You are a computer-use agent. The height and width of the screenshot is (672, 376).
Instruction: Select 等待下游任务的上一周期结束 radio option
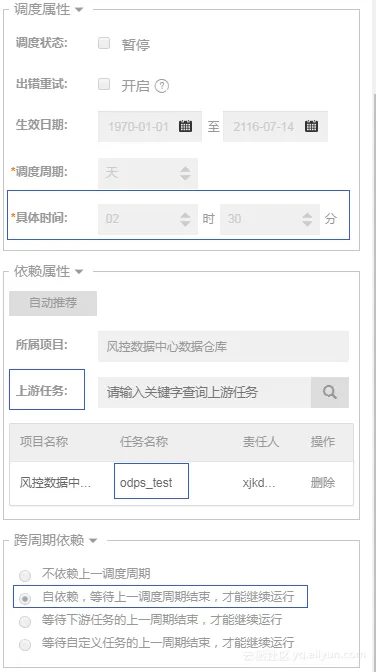[x=25, y=621]
